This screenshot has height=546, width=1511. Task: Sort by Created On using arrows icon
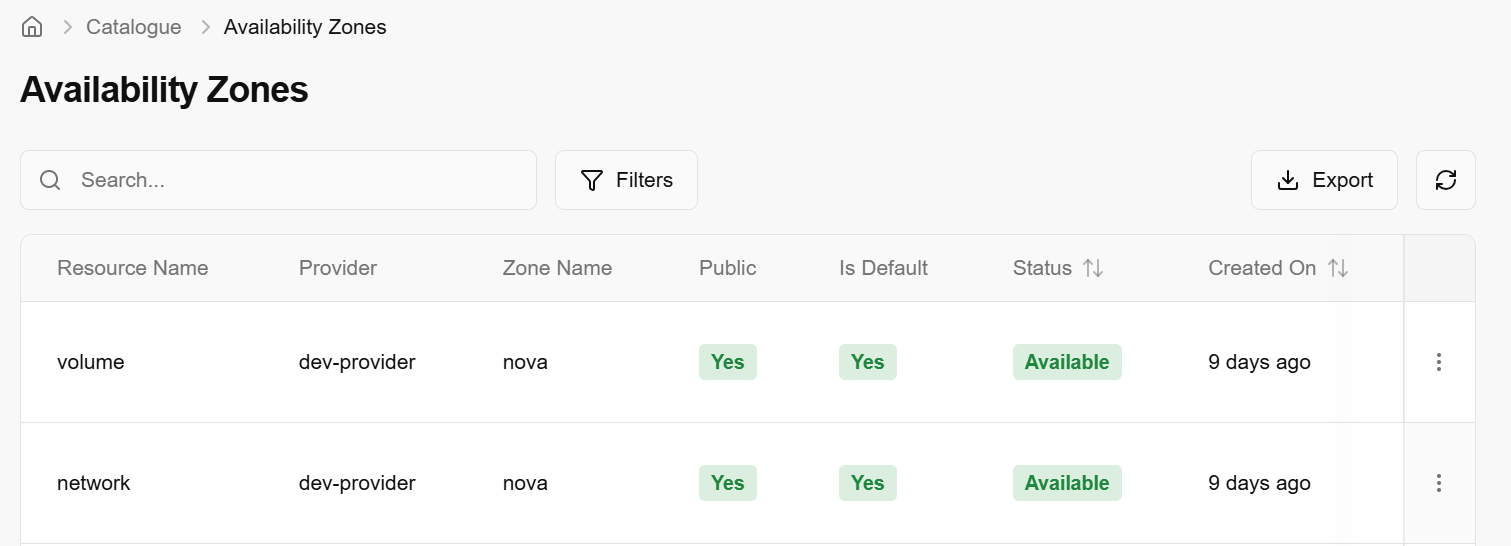point(1338,268)
